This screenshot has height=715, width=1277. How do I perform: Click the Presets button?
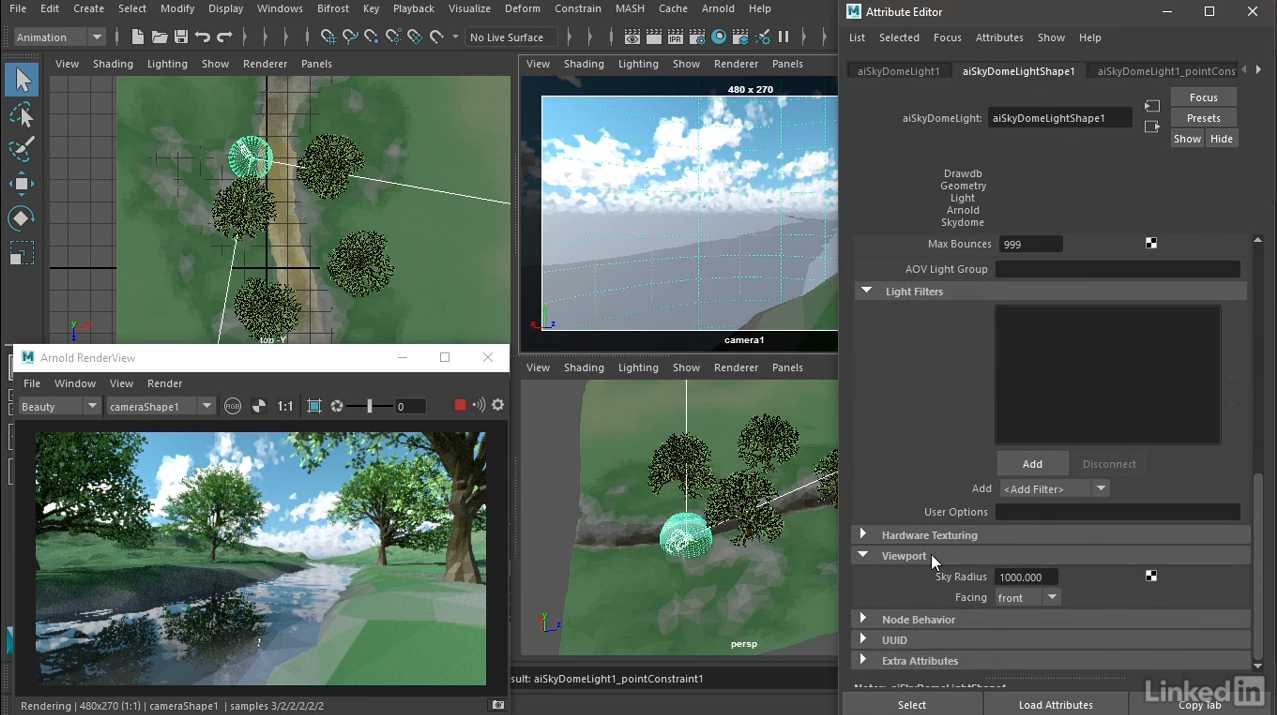(x=1203, y=118)
